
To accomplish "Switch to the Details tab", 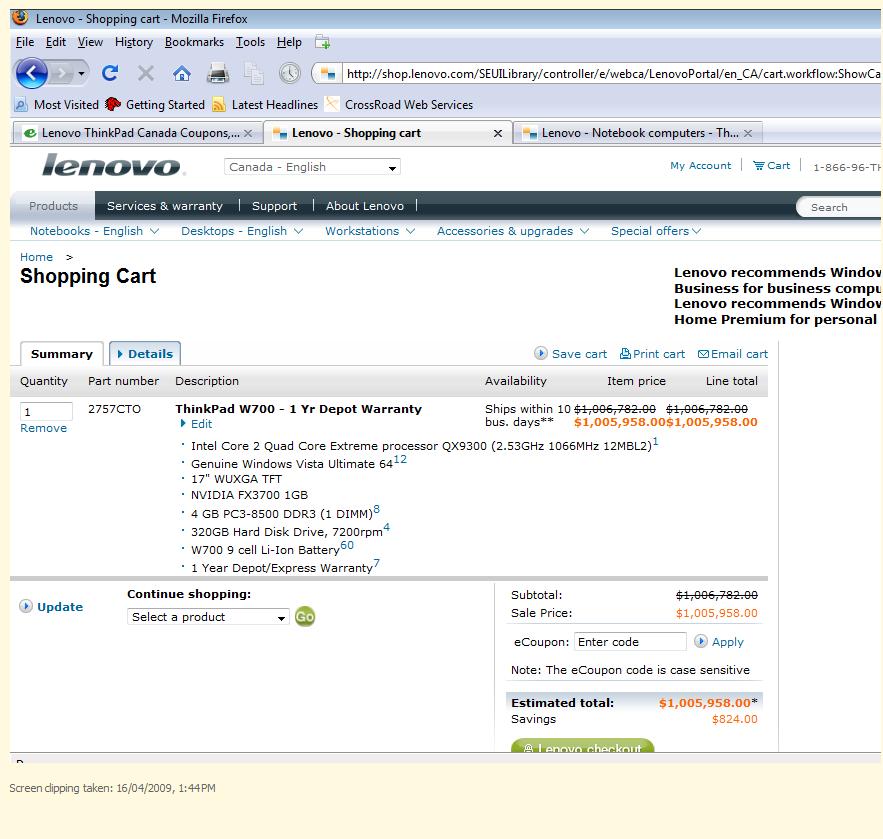I will [145, 354].
